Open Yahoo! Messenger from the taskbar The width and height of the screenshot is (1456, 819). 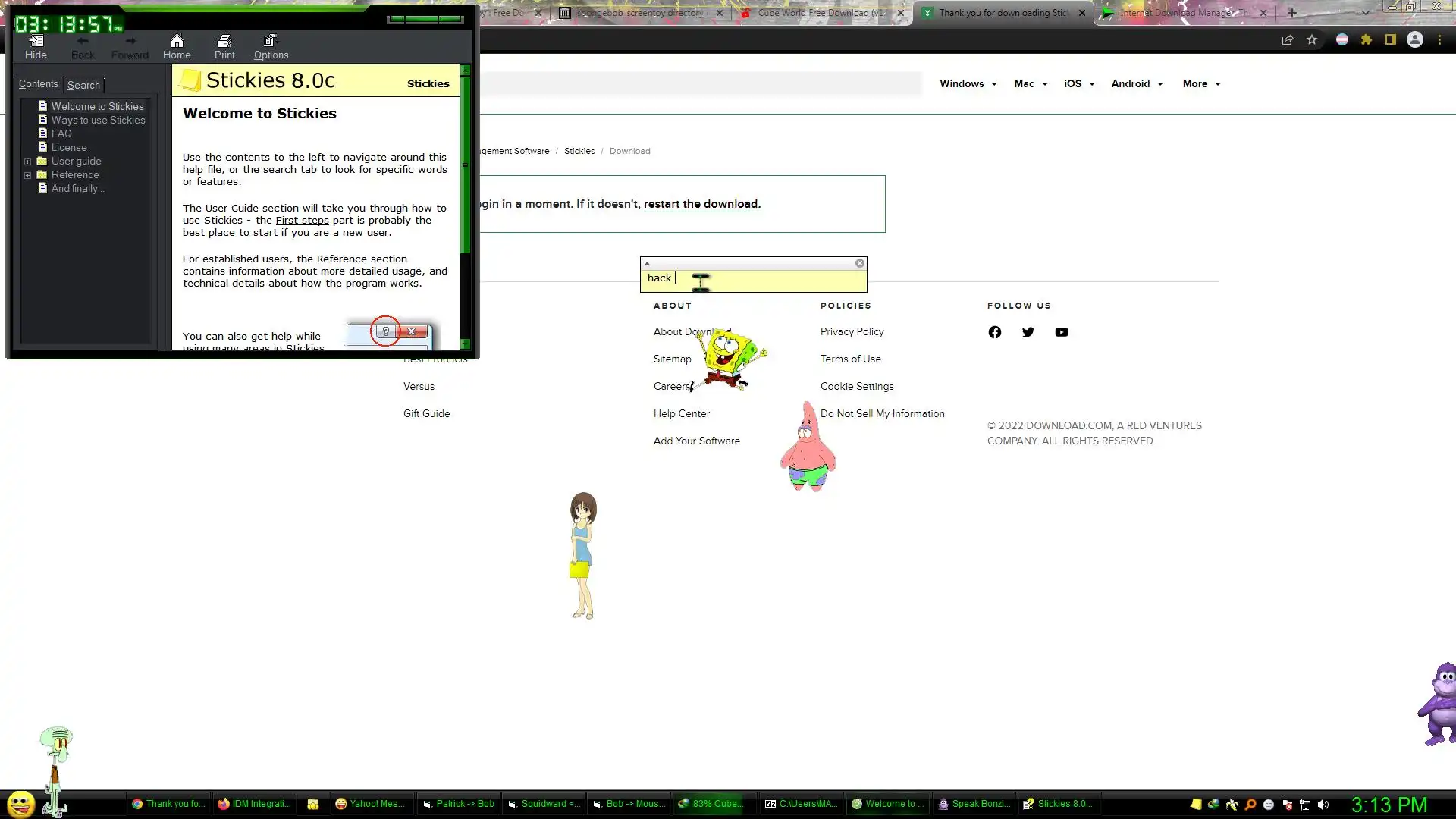tap(371, 804)
